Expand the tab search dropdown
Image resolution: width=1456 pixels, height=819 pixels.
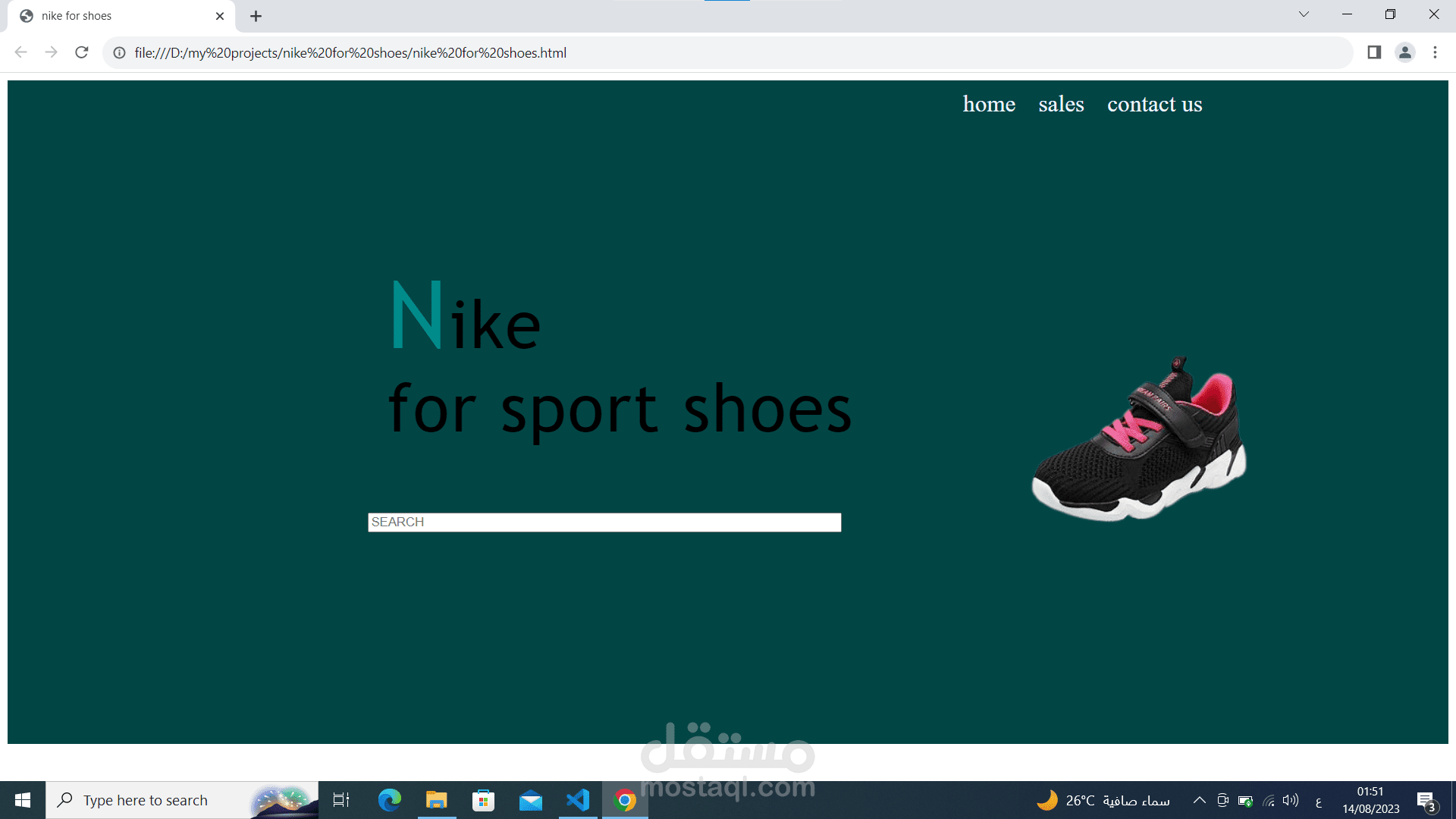[1304, 14]
